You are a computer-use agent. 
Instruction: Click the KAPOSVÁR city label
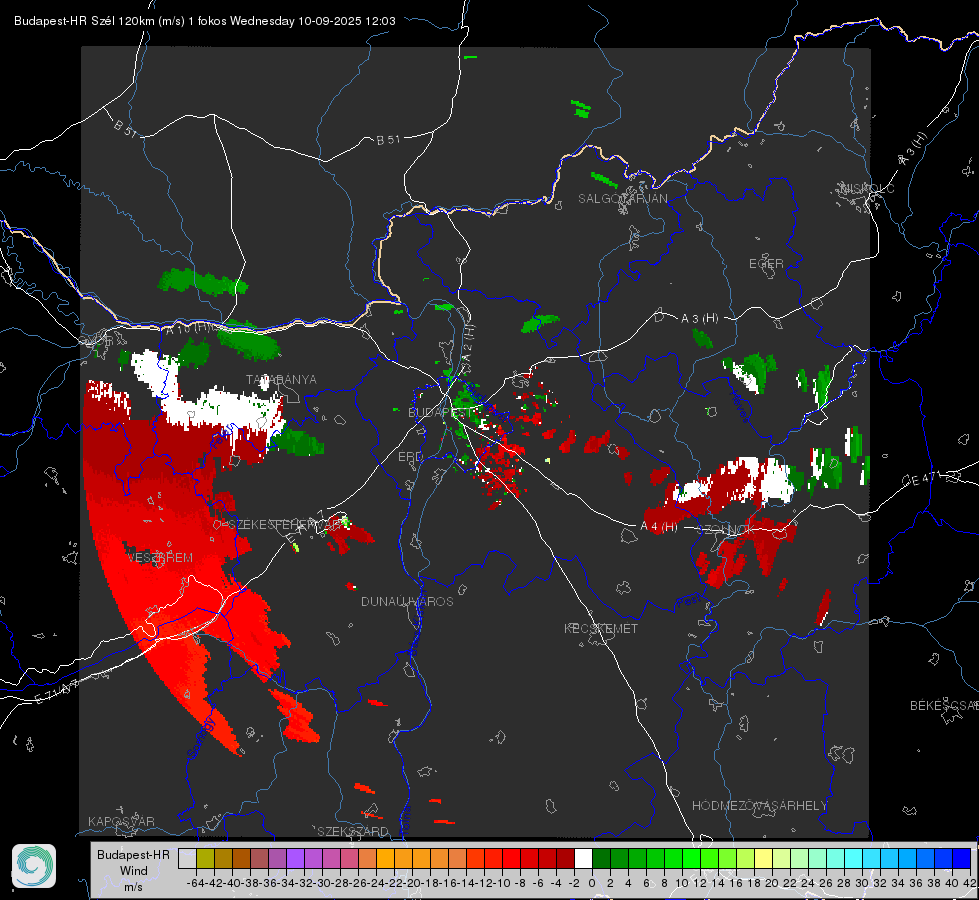coord(121,821)
